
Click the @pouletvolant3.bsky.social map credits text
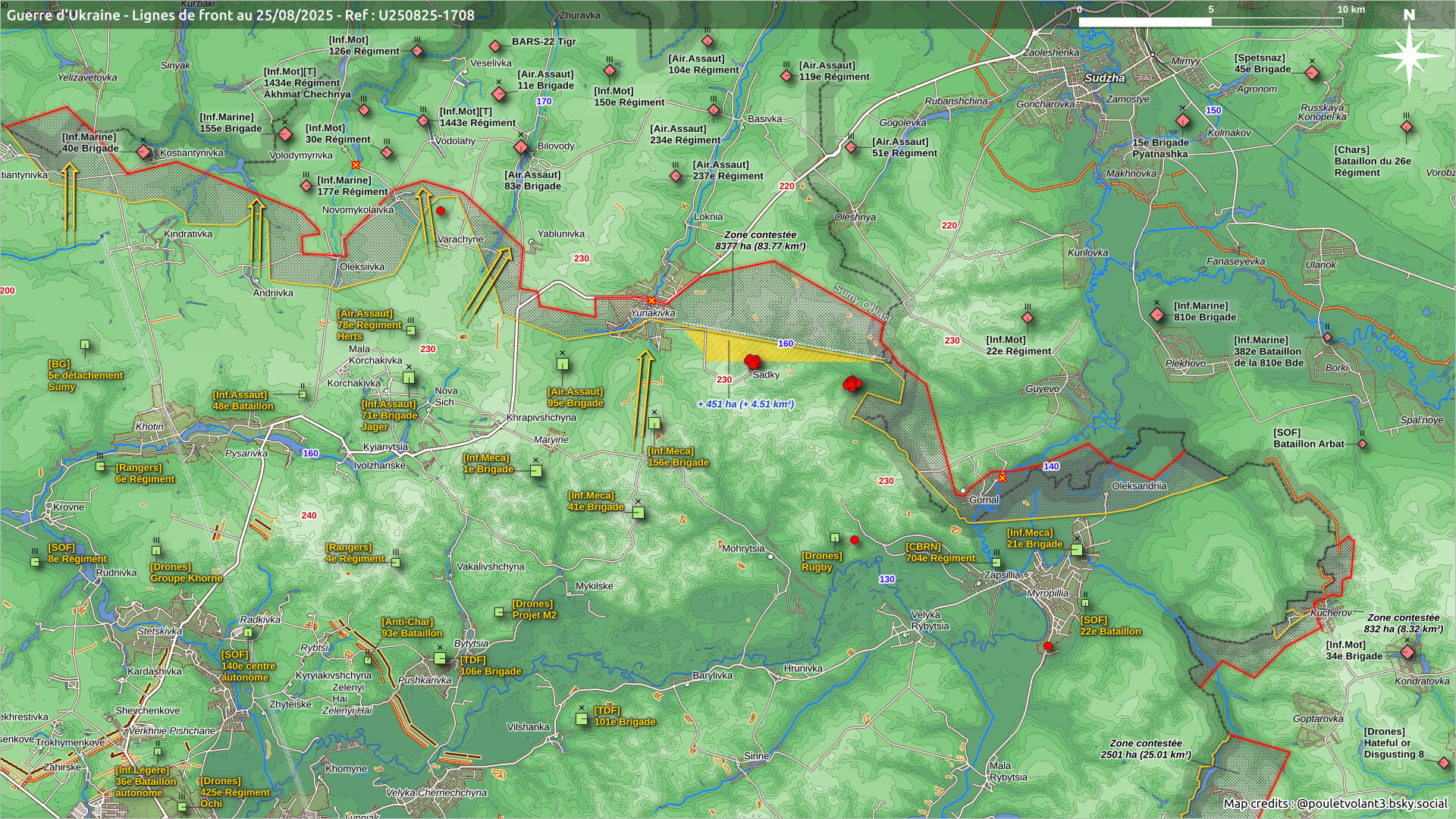pos(1335,804)
